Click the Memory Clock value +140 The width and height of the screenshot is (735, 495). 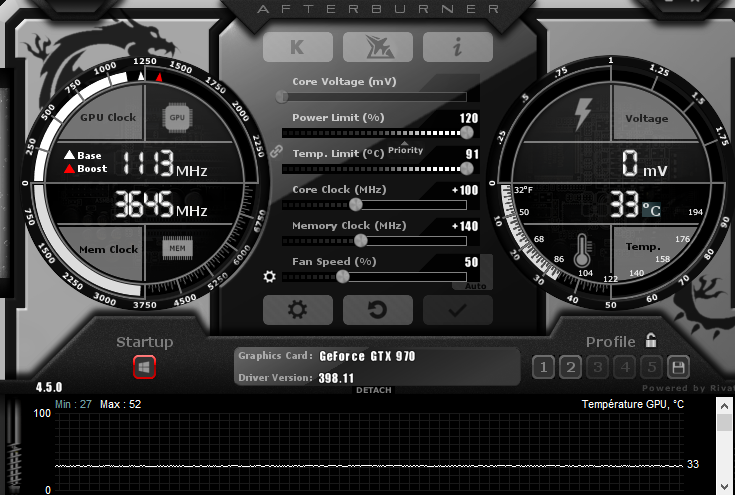tap(465, 226)
